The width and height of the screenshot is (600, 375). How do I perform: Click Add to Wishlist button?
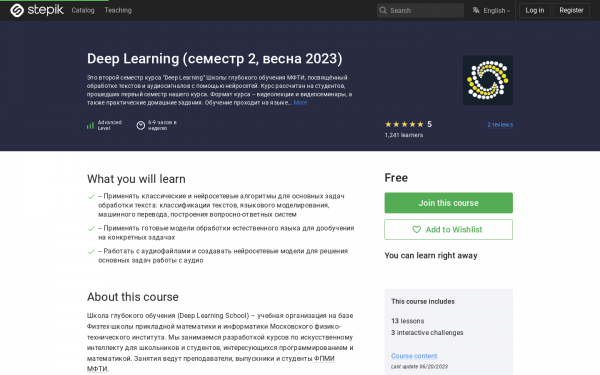pyautogui.click(x=448, y=230)
